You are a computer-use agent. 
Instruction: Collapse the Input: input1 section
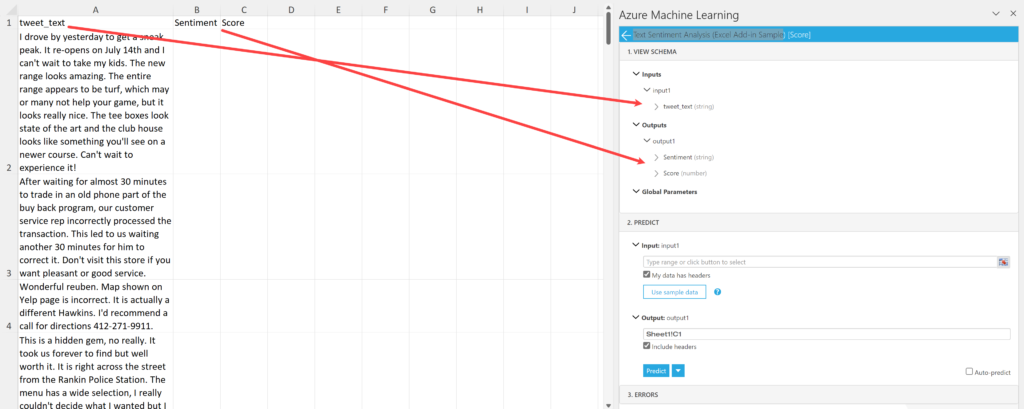pos(635,245)
